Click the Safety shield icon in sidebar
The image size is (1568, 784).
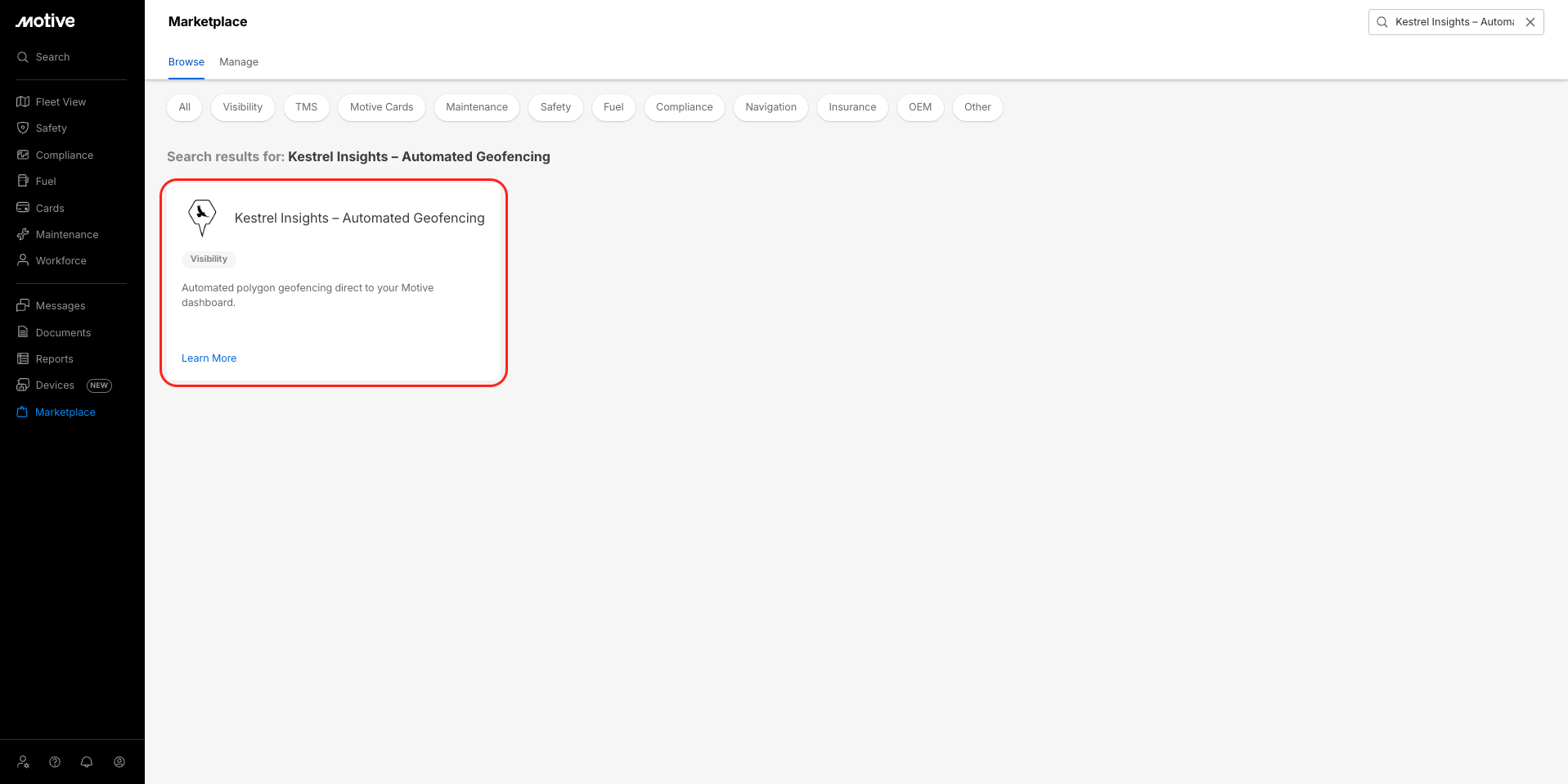pyautogui.click(x=23, y=128)
